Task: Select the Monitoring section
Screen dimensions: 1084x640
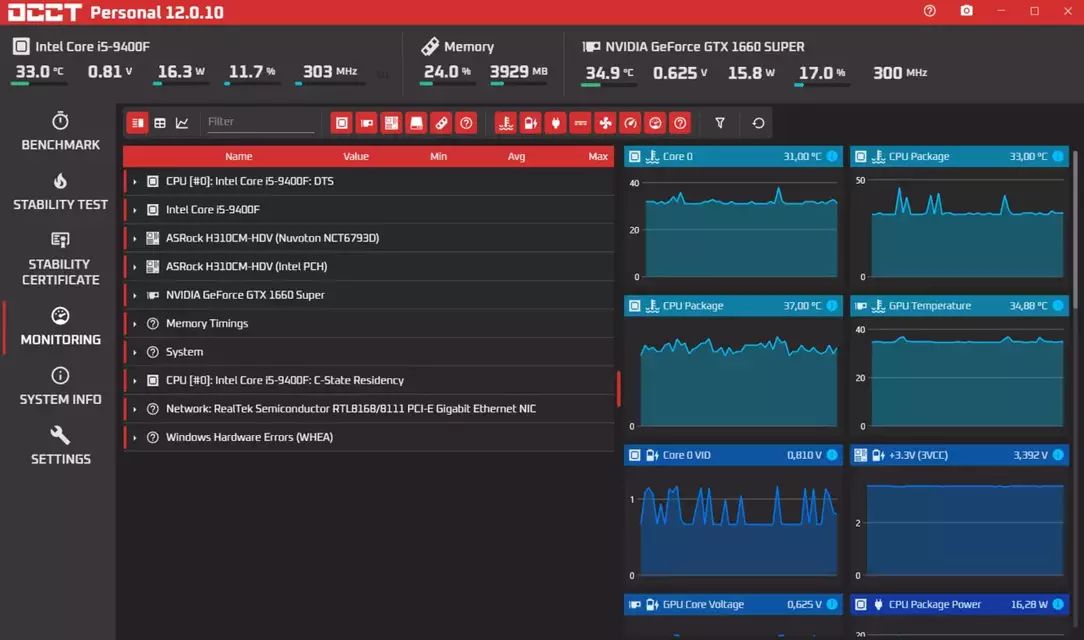Action: pyautogui.click(x=60, y=326)
